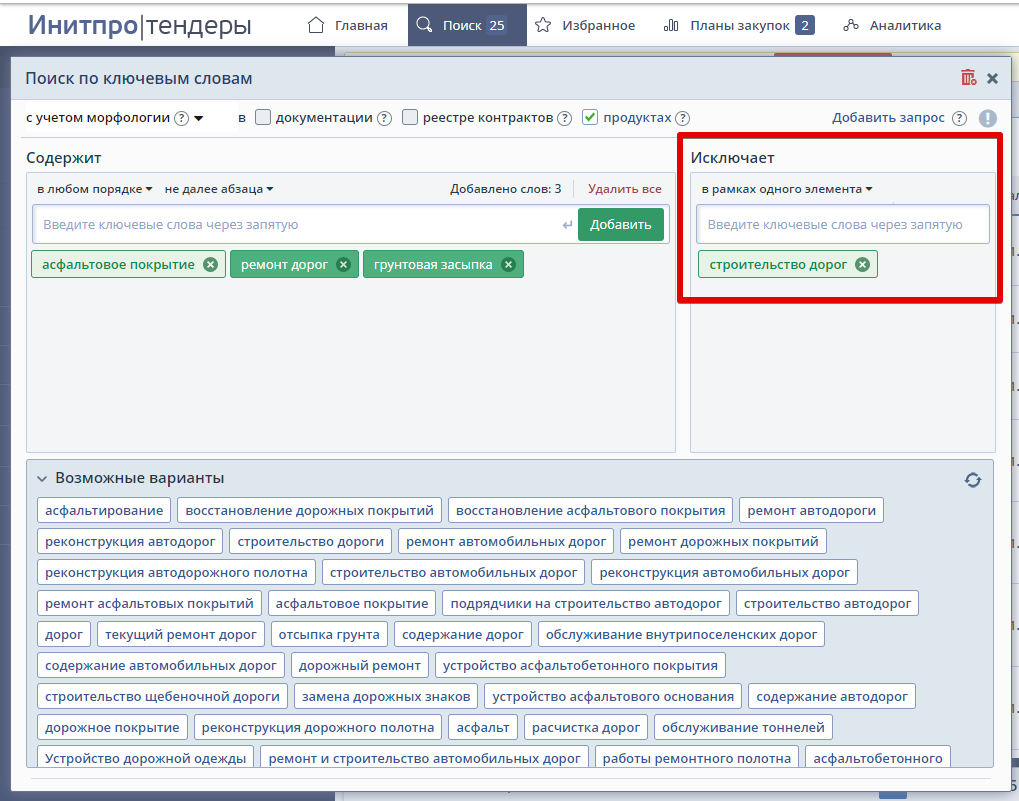This screenshot has width=1019, height=801.
Task: Open the Избранное tab
Action: (x=585, y=25)
